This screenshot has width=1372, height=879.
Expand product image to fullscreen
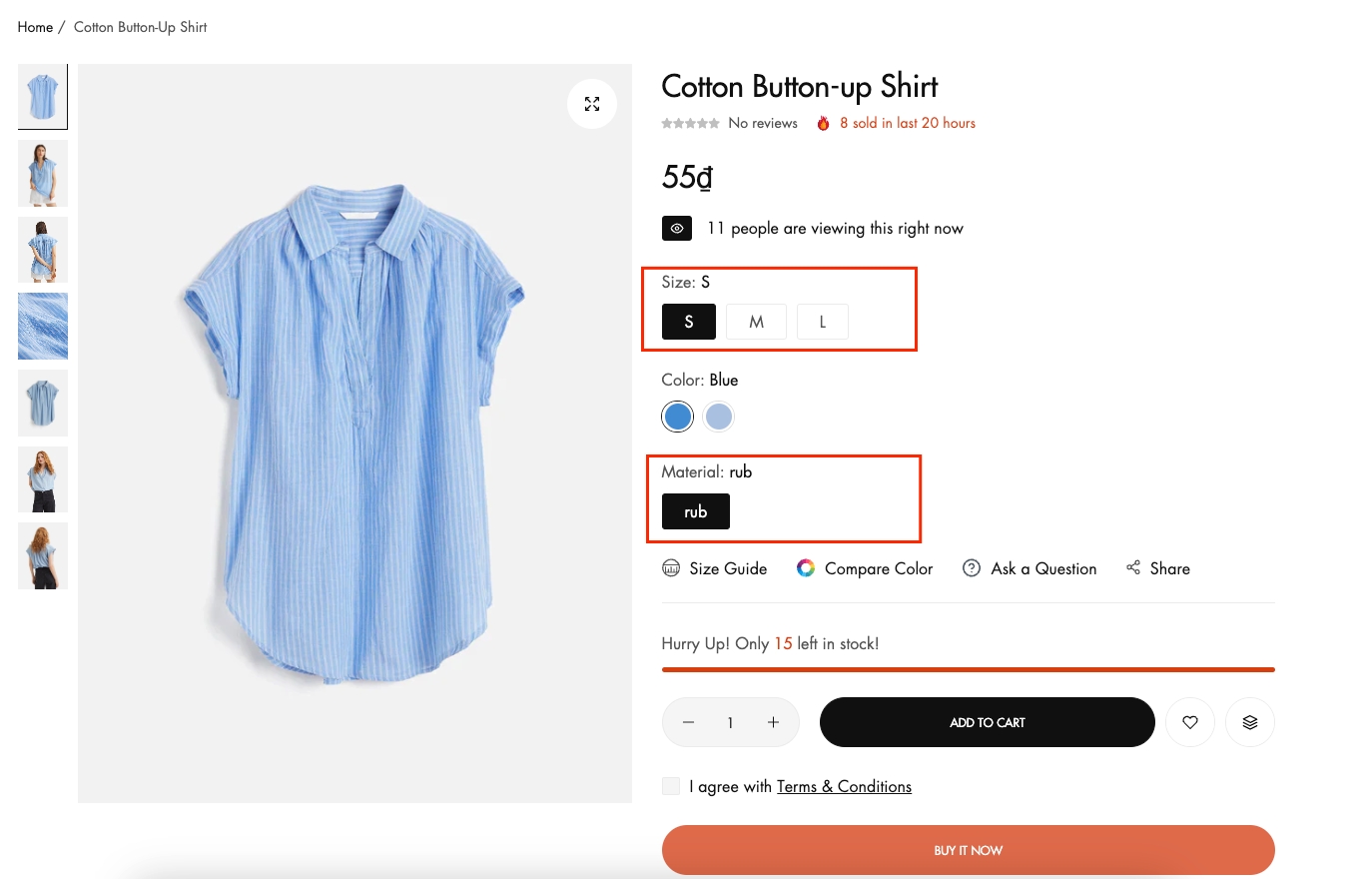[x=592, y=104]
